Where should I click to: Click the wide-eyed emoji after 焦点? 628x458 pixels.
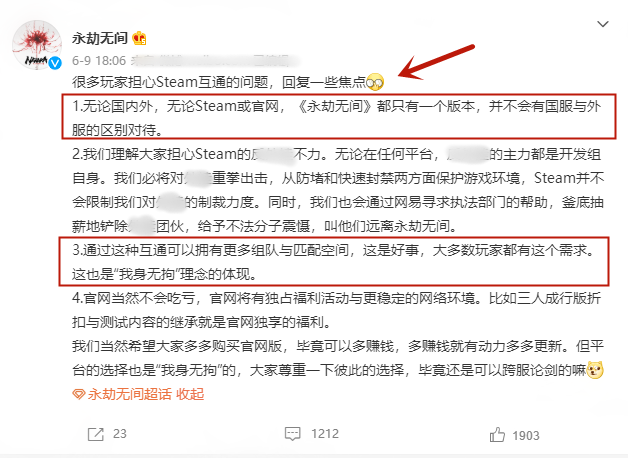click(x=375, y=82)
